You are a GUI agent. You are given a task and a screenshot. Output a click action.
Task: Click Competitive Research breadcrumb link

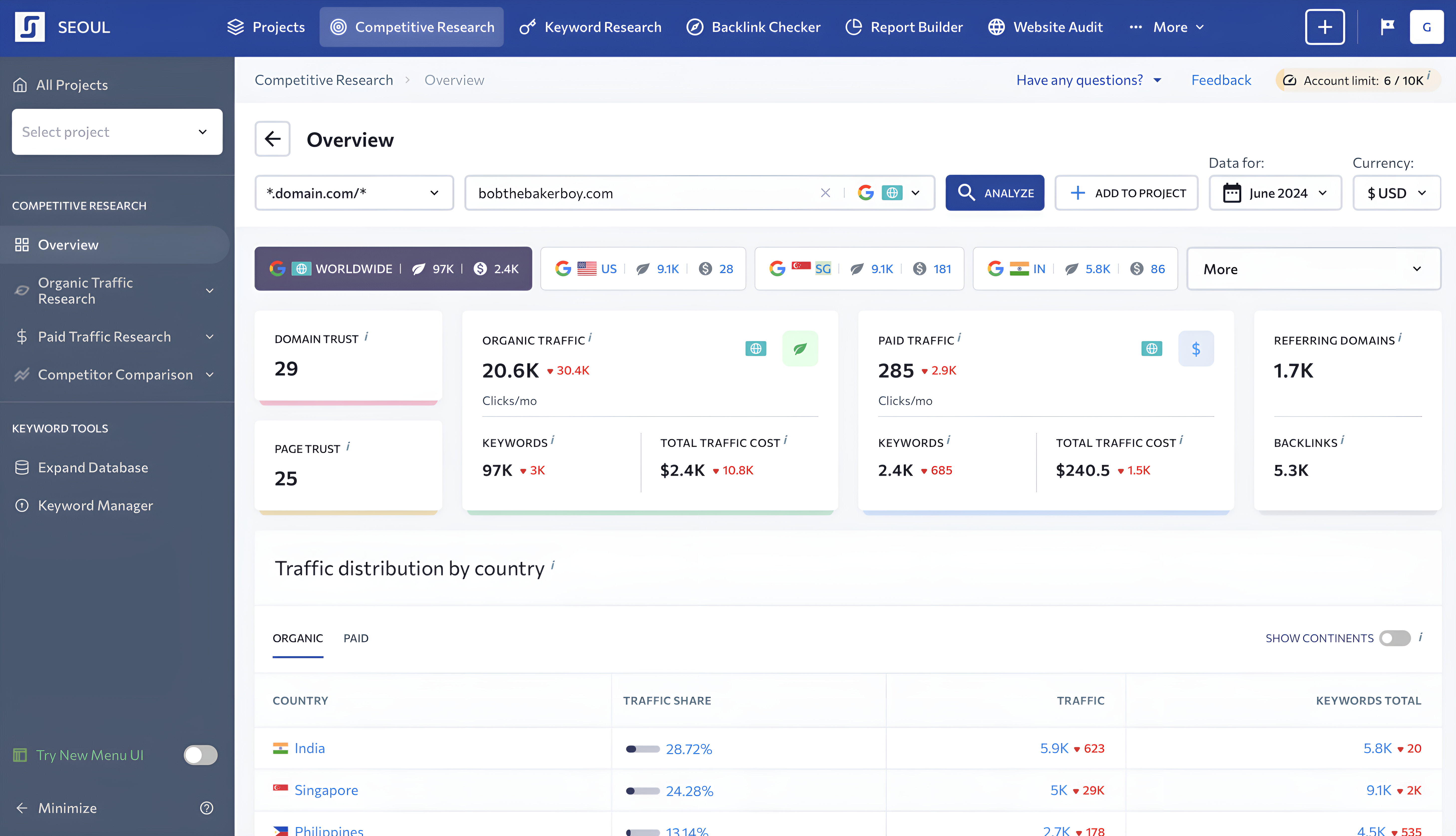(x=324, y=80)
